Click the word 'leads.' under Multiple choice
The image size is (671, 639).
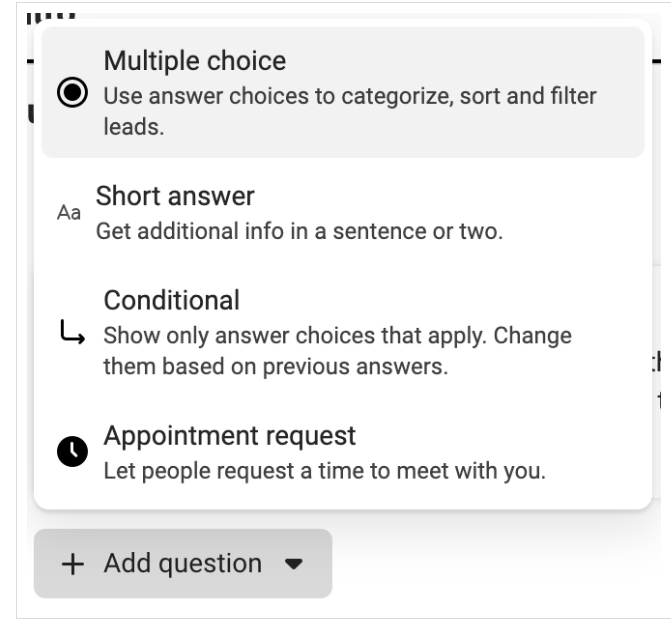(134, 127)
